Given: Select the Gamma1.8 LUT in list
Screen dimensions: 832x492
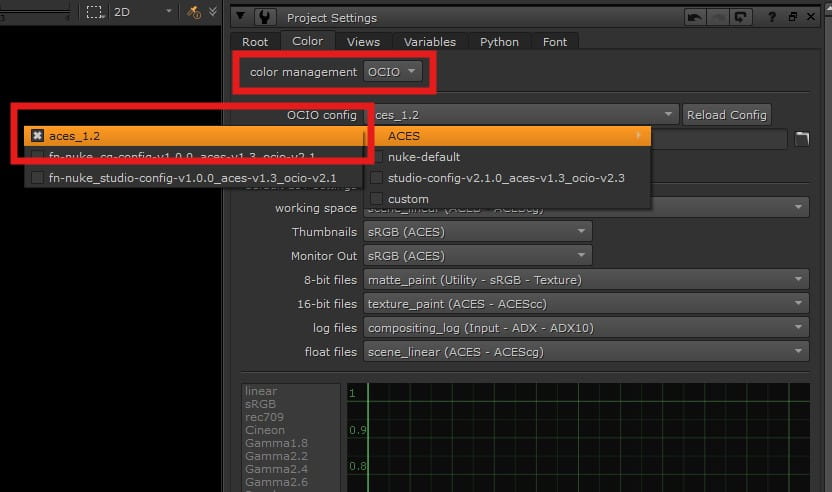Looking at the screenshot, I should (x=276, y=443).
